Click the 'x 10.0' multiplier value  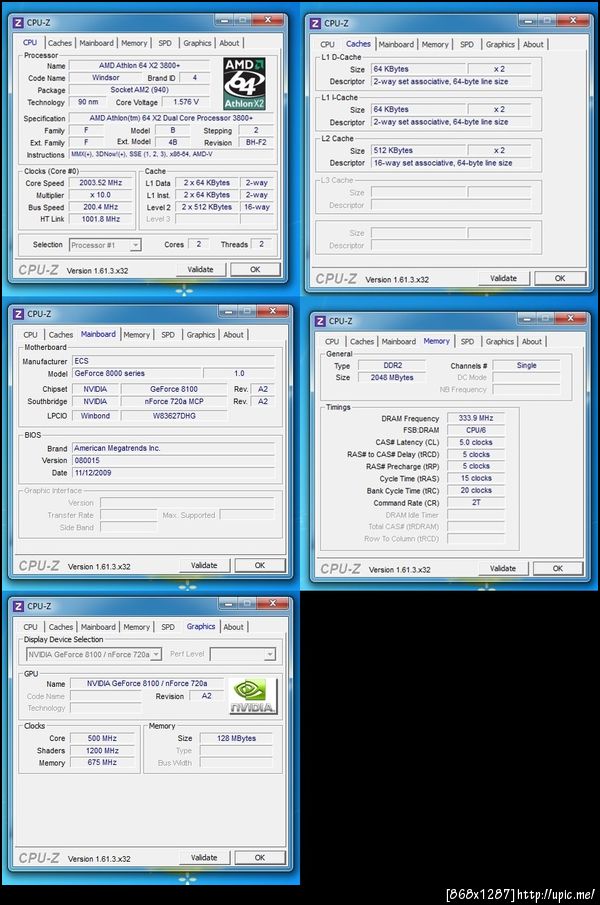click(x=100, y=195)
